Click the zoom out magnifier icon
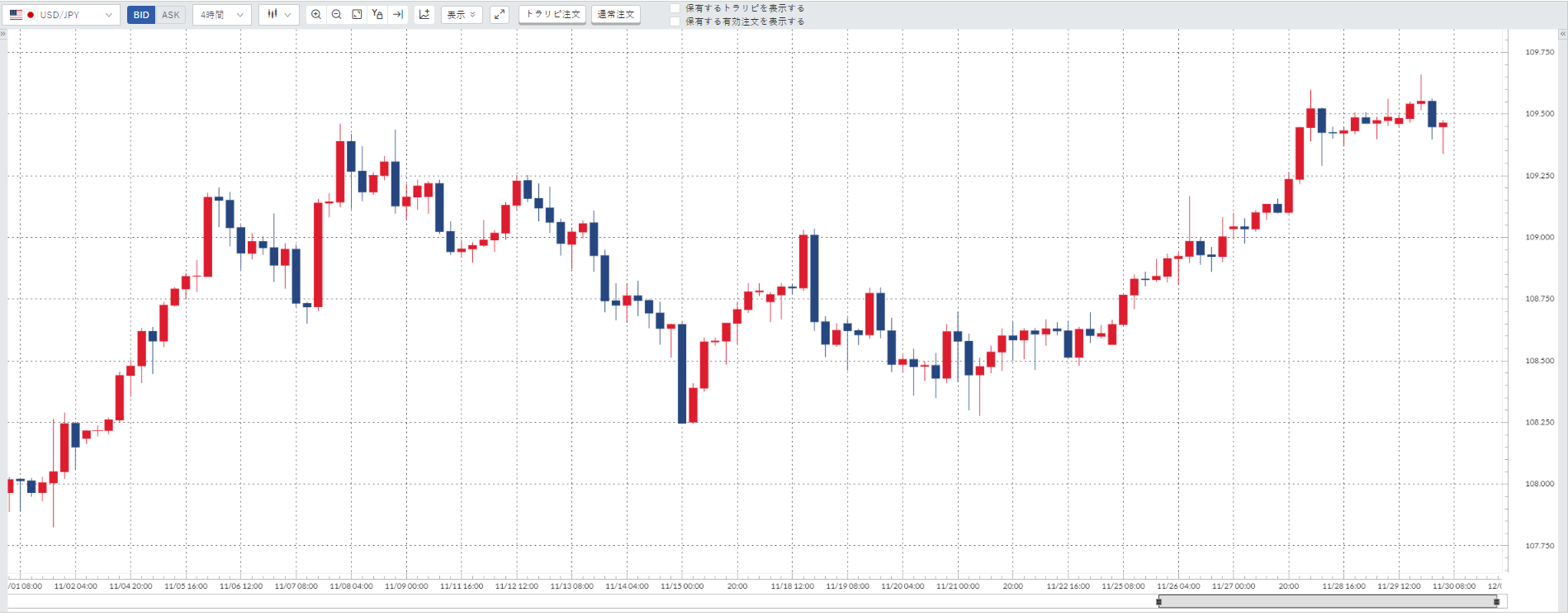The image size is (1568, 616). click(x=337, y=15)
